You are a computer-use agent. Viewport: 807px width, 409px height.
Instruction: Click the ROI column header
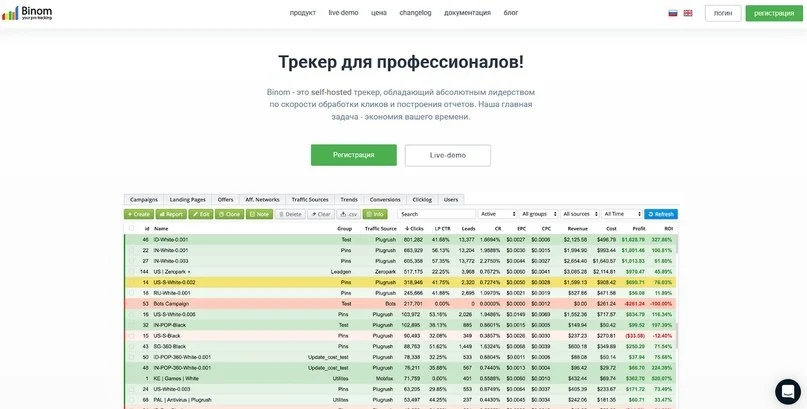[x=668, y=228]
